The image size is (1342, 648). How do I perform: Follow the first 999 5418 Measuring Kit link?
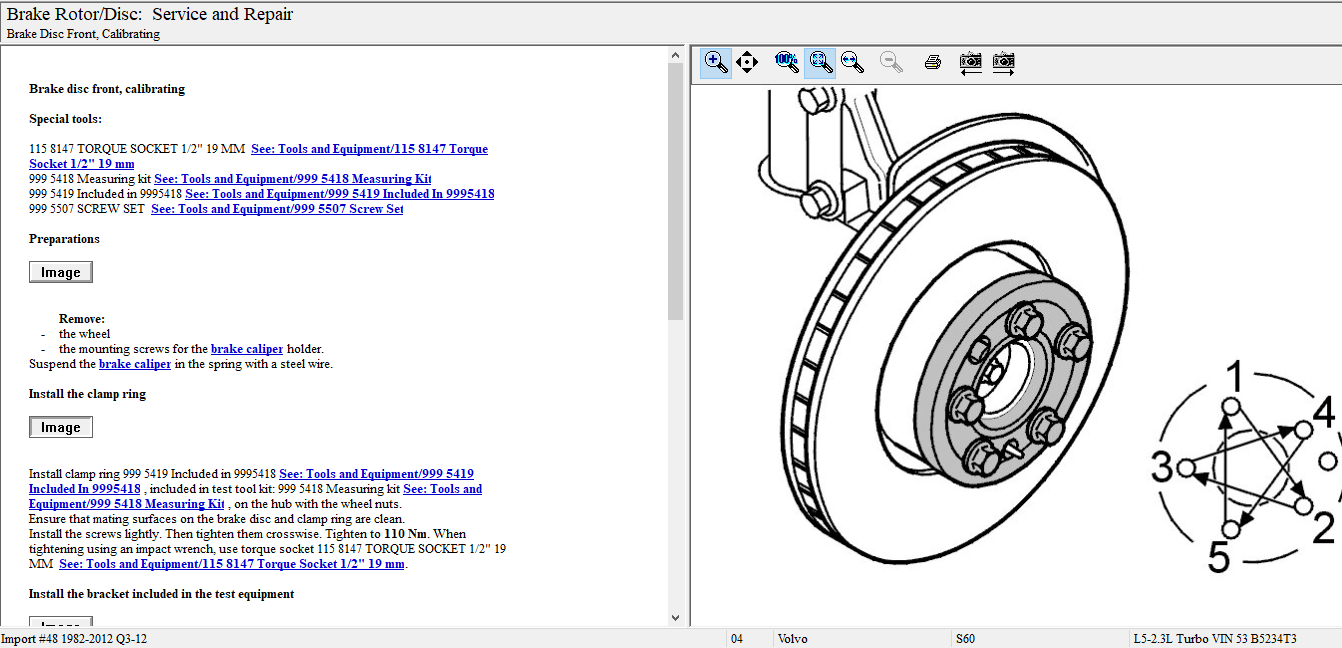tap(292, 179)
